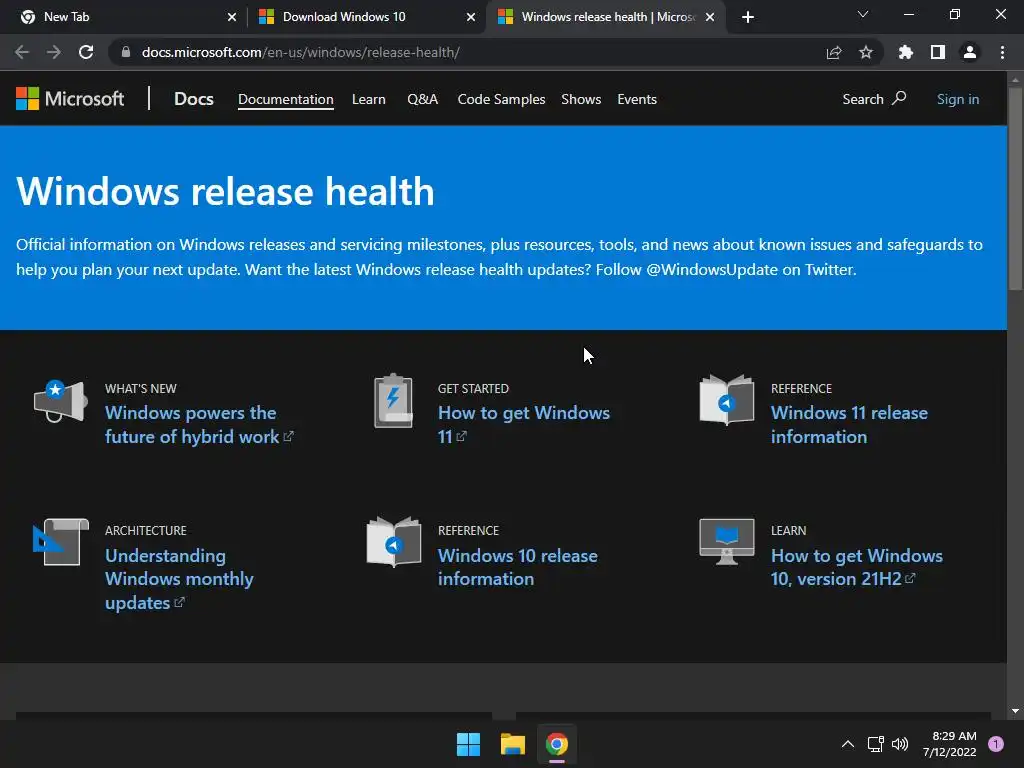
Task: Click the volume speaker tray icon
Action: tap(900, 744)
